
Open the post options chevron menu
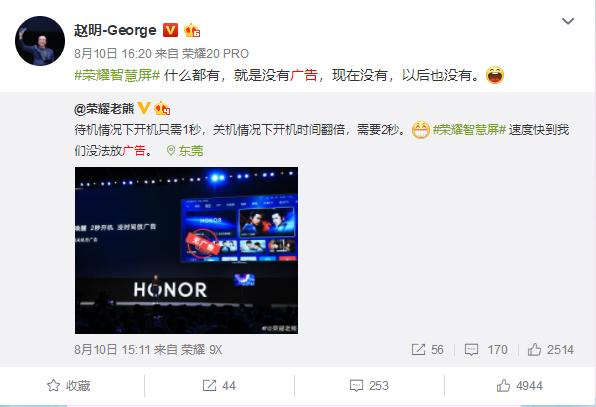coord(568,21)
